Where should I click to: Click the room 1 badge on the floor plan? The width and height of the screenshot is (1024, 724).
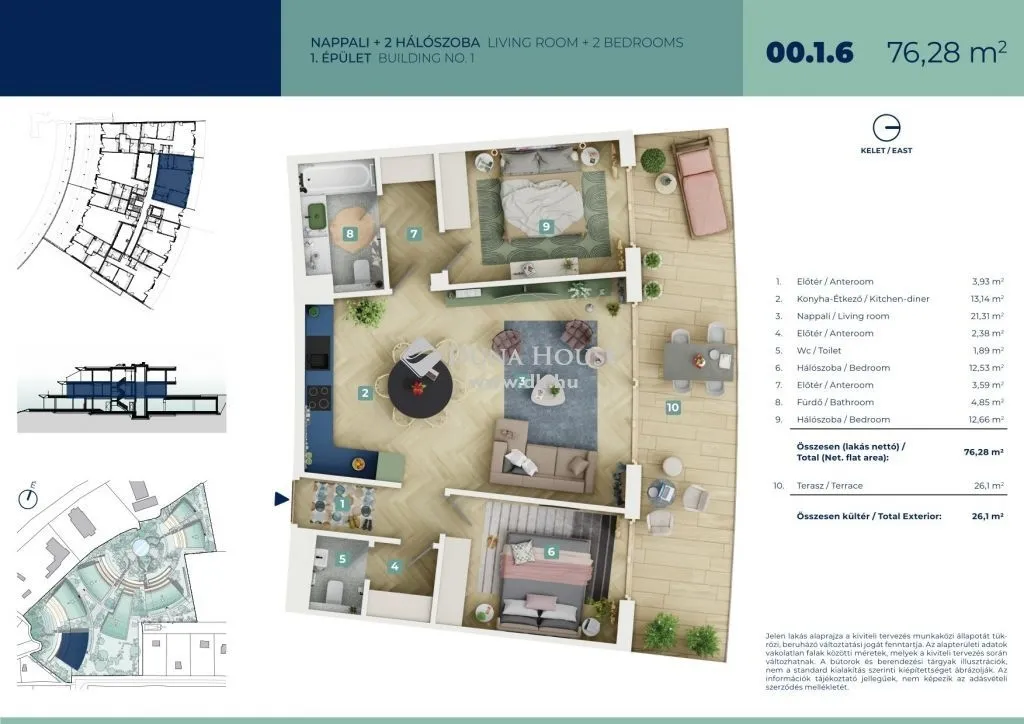[342, 503]
